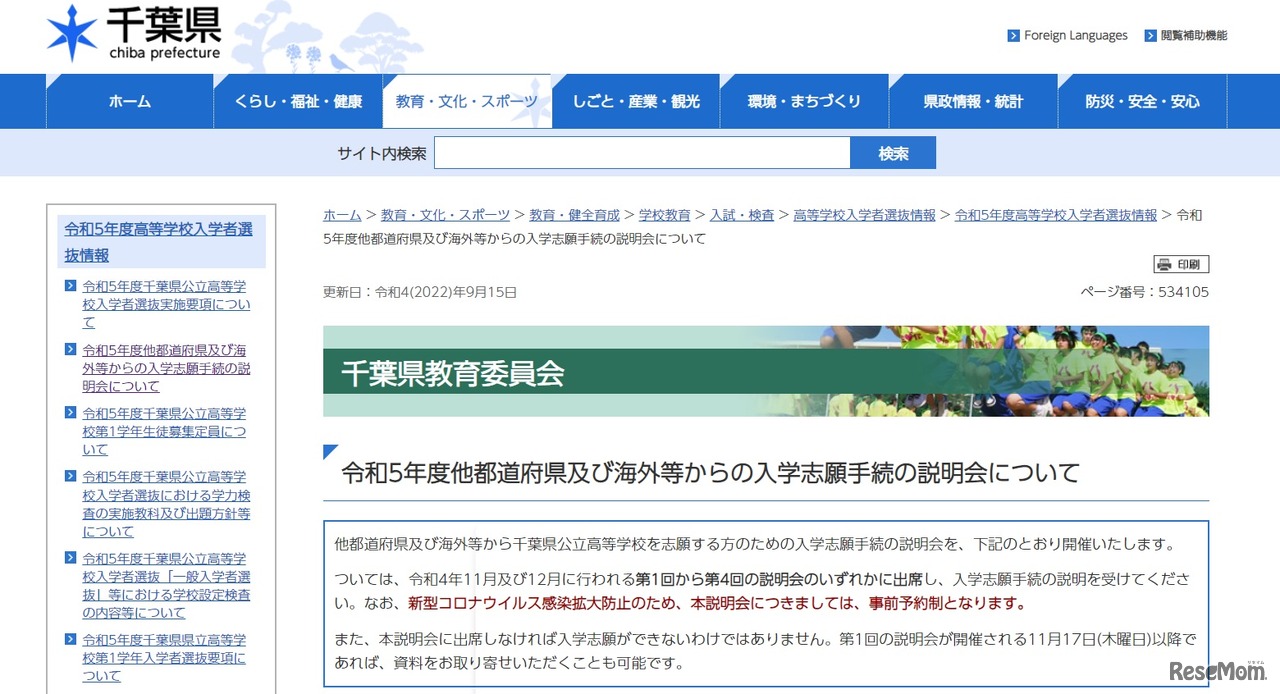Click the page heading 令和5年度他都道府県及び海外等からの入学志願手続の説明会について

(x=711, y=472)
